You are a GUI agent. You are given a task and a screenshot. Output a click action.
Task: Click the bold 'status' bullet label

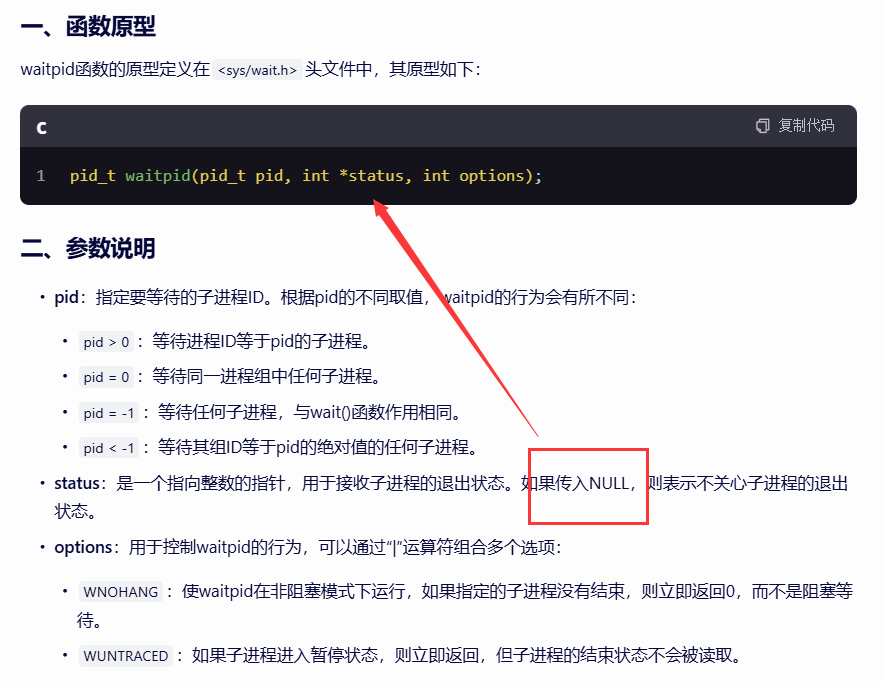tap(76, 483)
